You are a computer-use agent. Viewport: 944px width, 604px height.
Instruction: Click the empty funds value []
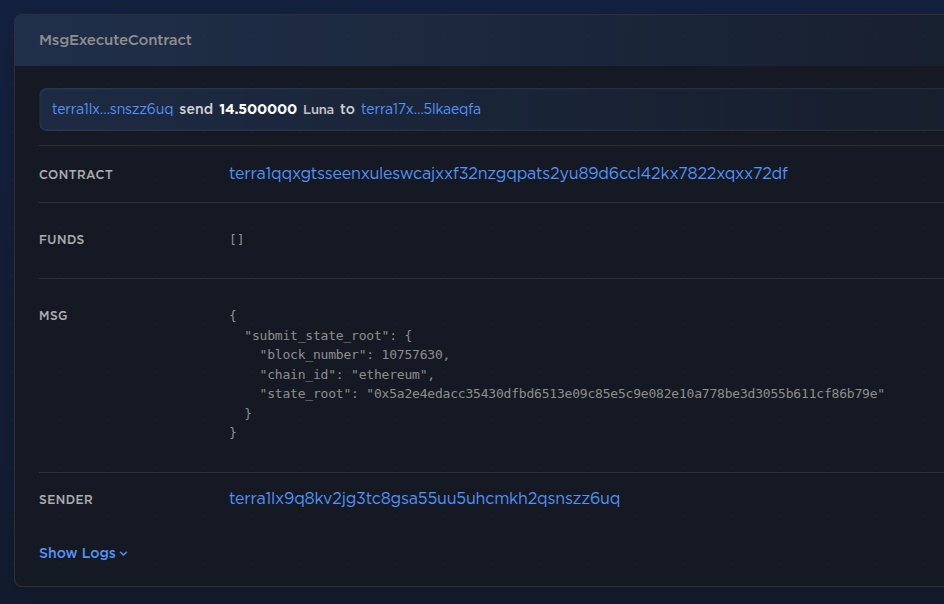pos(237,240)
